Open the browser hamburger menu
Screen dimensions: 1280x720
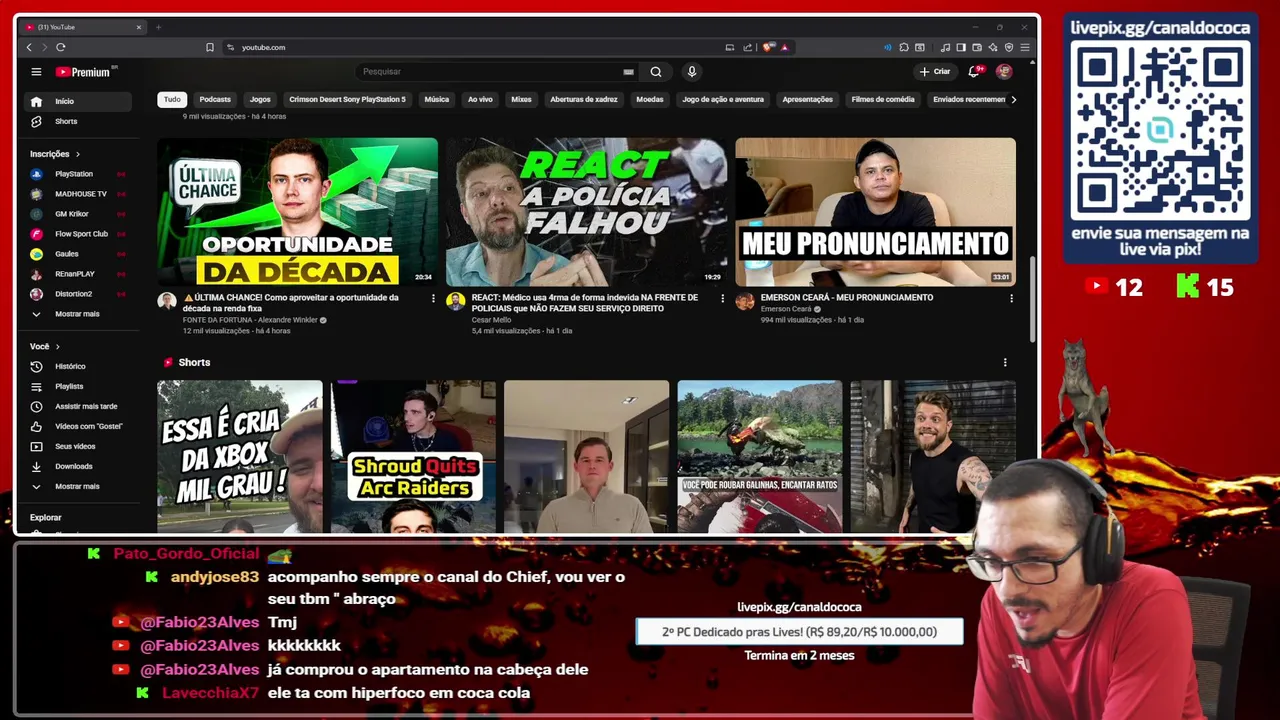pos(1025,47)
